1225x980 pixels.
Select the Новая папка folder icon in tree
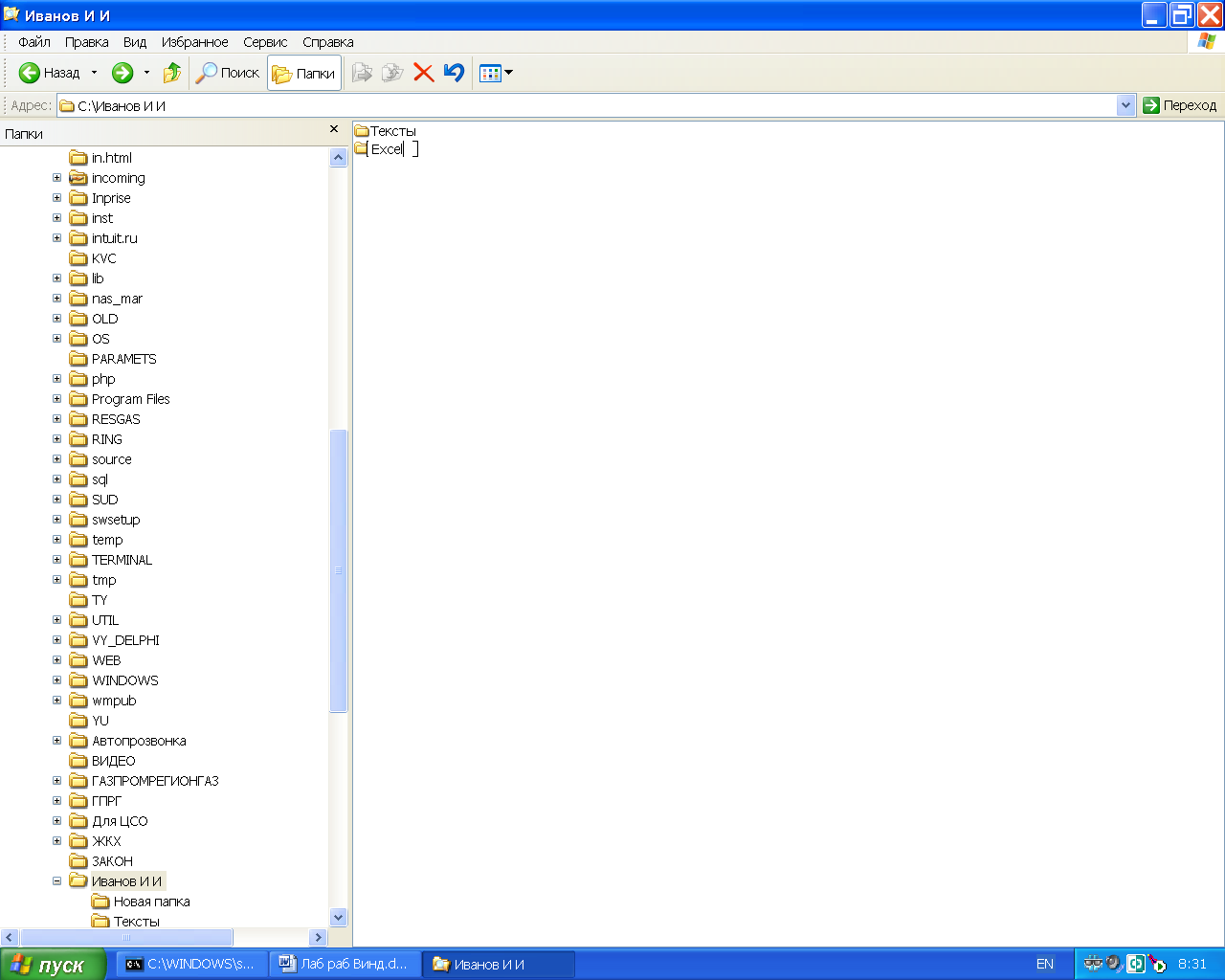click(100, 902)
